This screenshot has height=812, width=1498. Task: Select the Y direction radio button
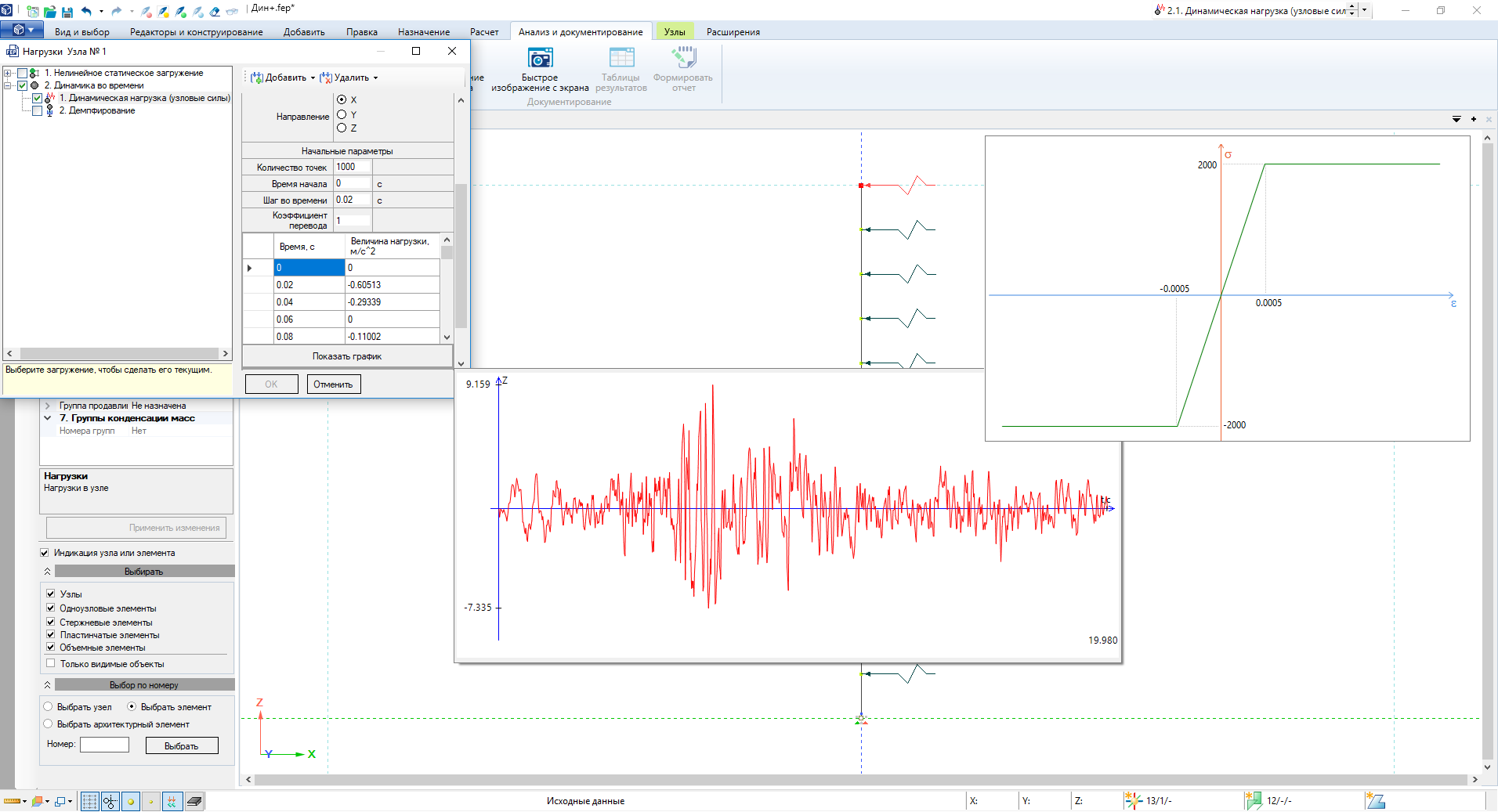coord(342,114)
